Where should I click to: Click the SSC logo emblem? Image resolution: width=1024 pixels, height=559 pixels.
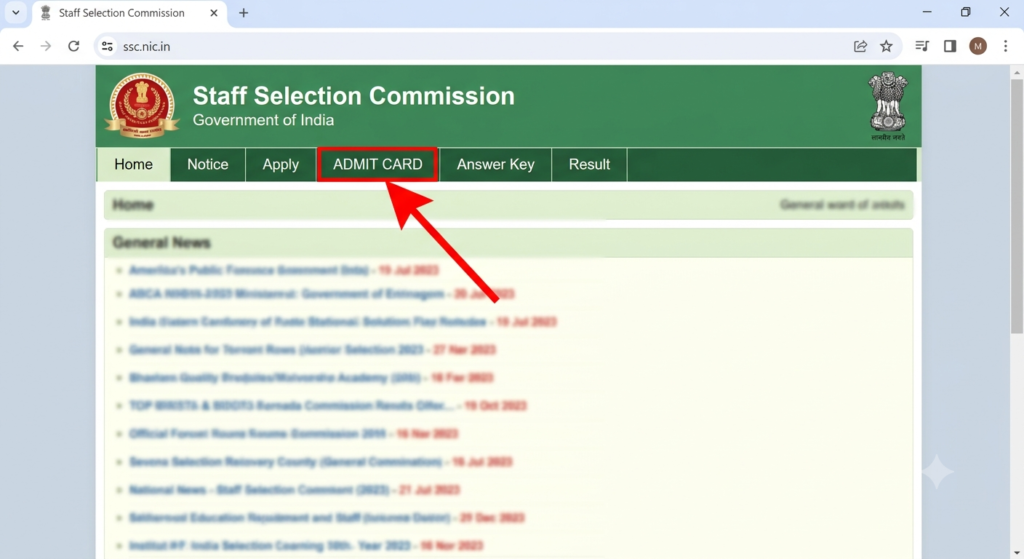coord(142,105)
